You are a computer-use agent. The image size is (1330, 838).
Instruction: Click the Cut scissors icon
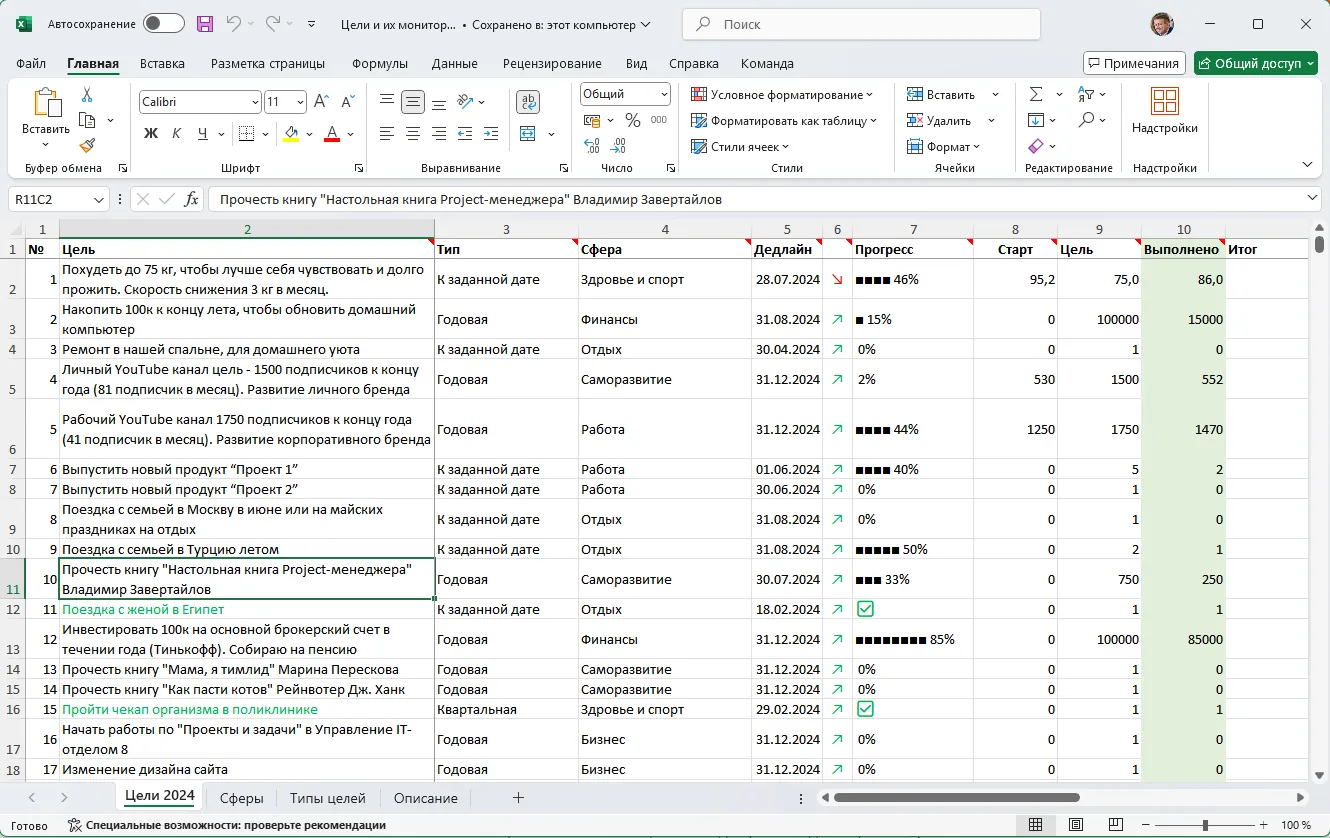pyautogui.click(x=87, y=95)
